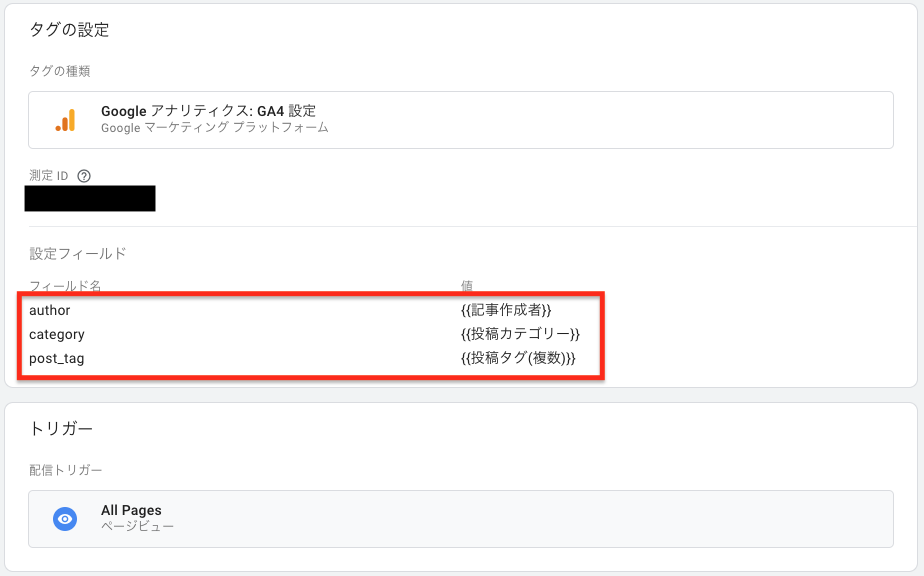Click the blue eye trigger icon
Screen dimensions: 924x576
pos(65,519)
